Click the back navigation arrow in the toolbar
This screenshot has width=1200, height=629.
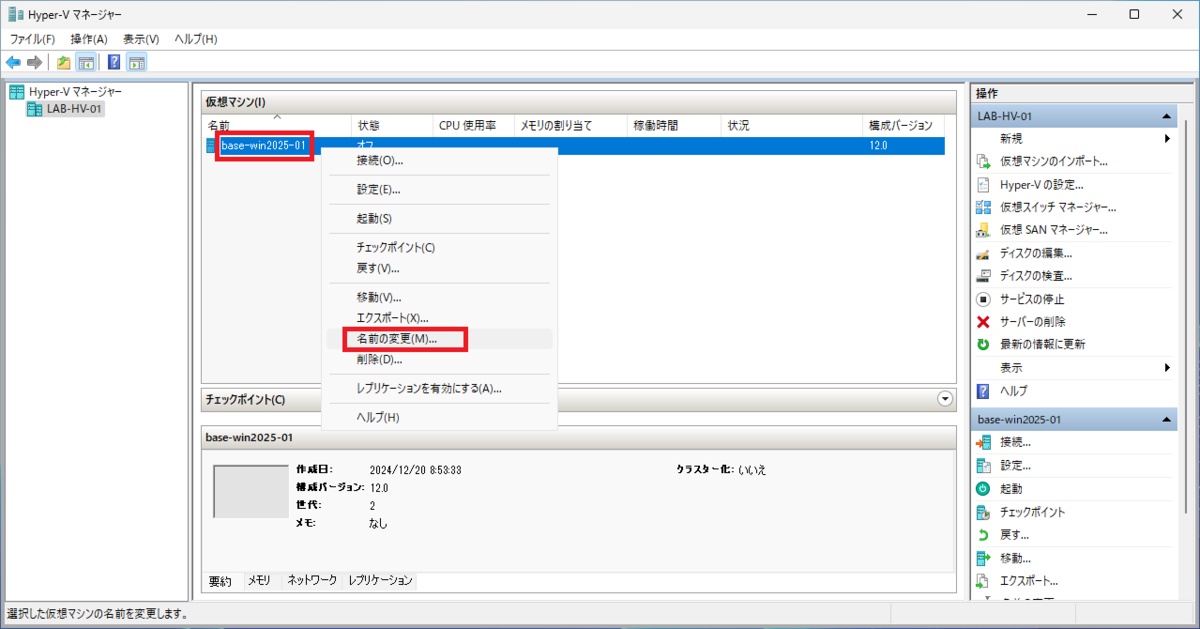point(13,62)
